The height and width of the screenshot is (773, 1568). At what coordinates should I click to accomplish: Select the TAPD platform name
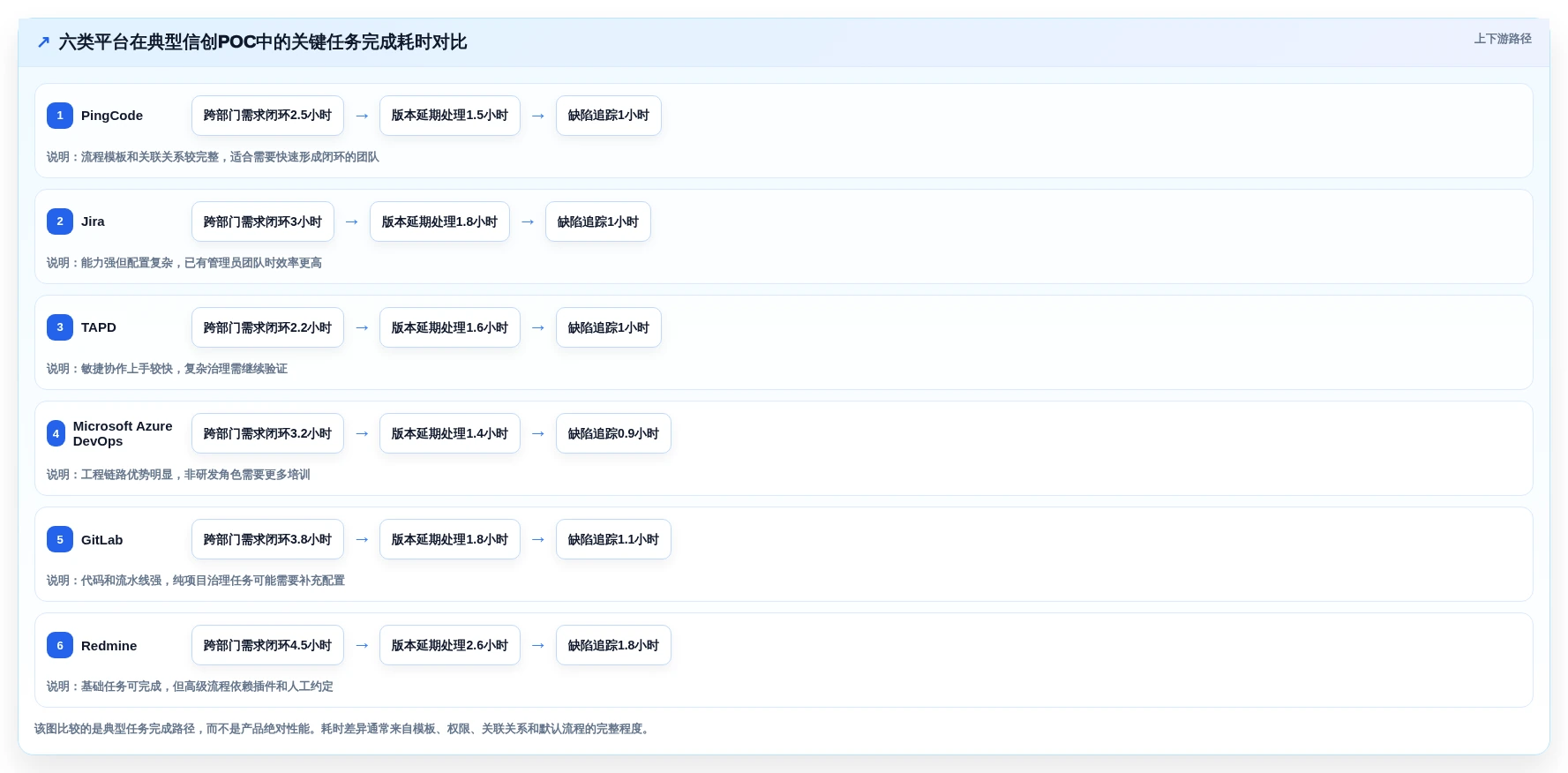click(99, 327)
